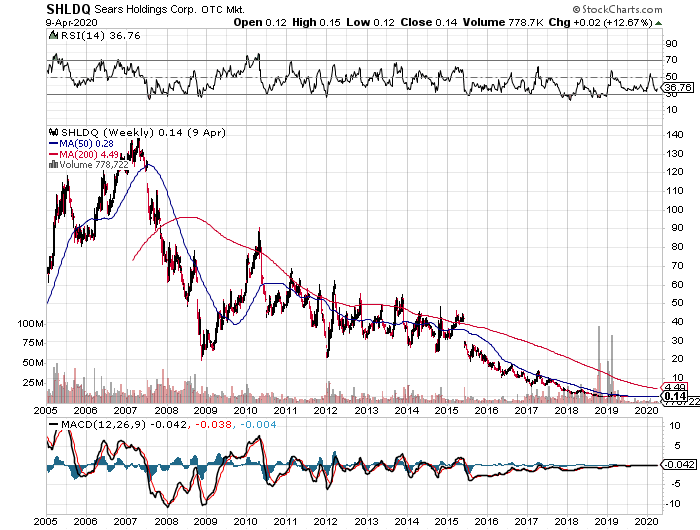Click the 20 price axis label

[677, 359]
